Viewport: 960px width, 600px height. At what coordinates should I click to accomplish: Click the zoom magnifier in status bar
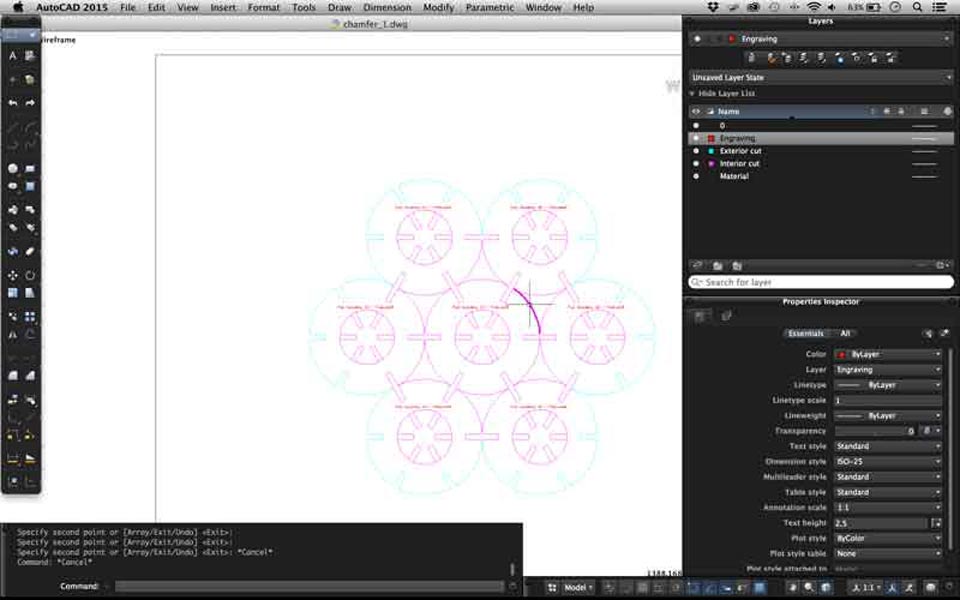click(809, 588)
